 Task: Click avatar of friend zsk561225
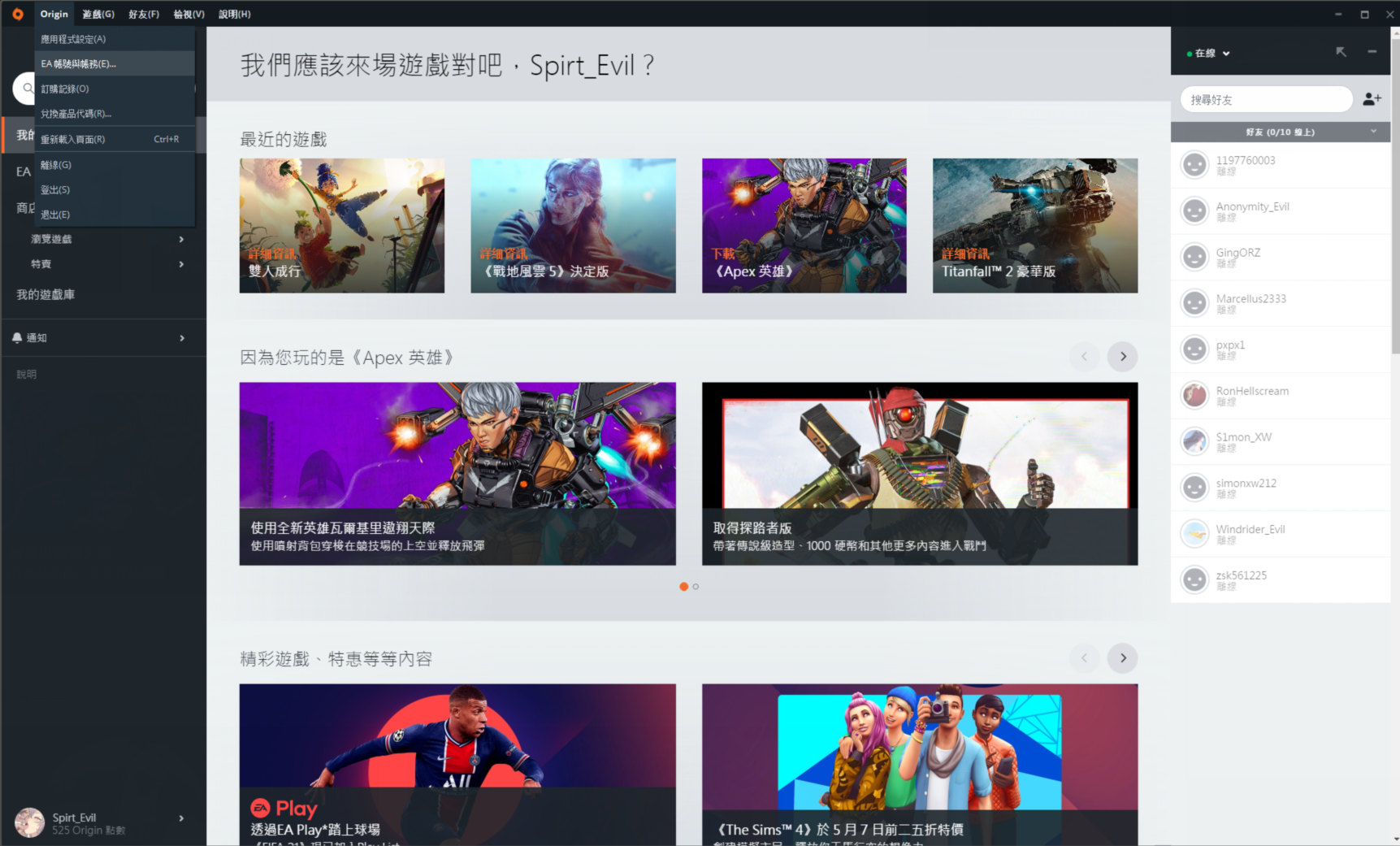[1194, 579]
